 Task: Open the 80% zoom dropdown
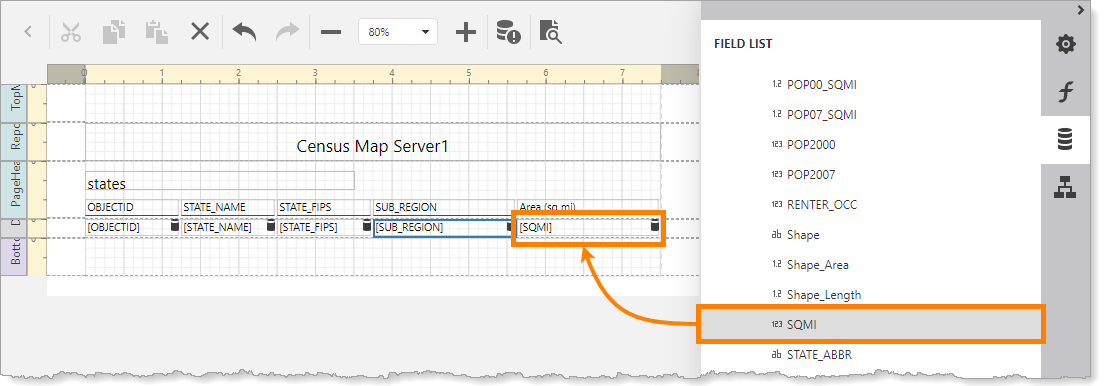coord(398,32)
